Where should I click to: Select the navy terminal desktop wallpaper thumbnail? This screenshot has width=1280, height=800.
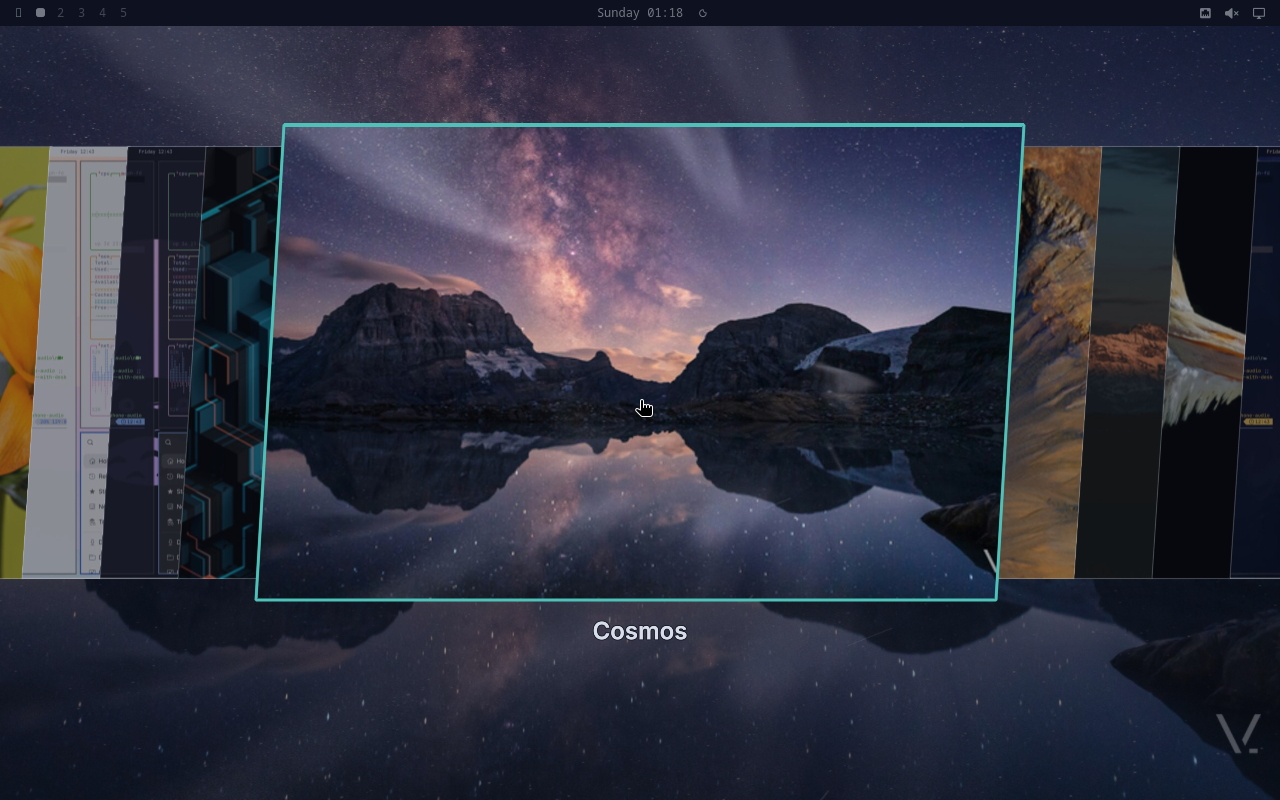point(1256,362)
